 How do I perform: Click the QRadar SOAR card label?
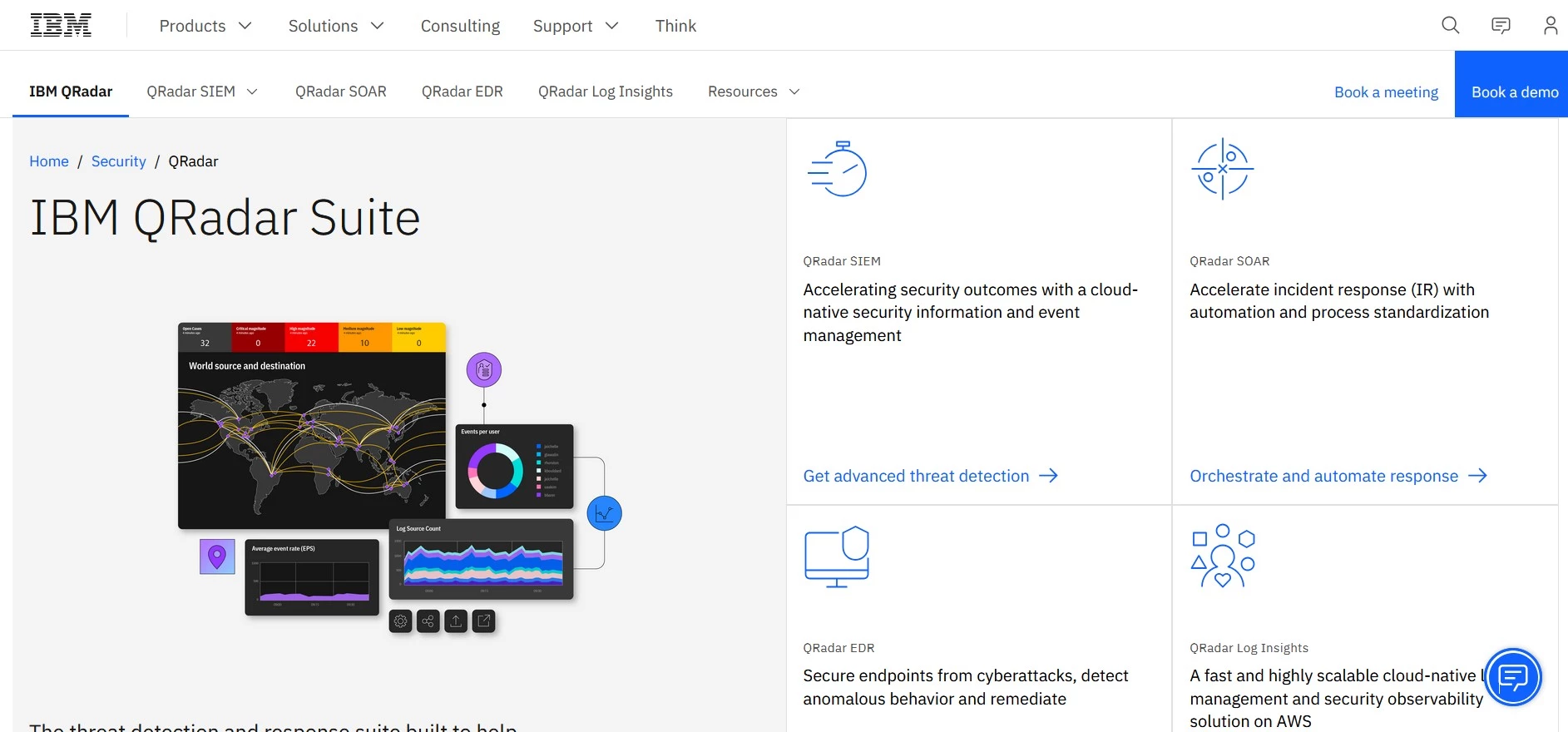click(1229, 261)
